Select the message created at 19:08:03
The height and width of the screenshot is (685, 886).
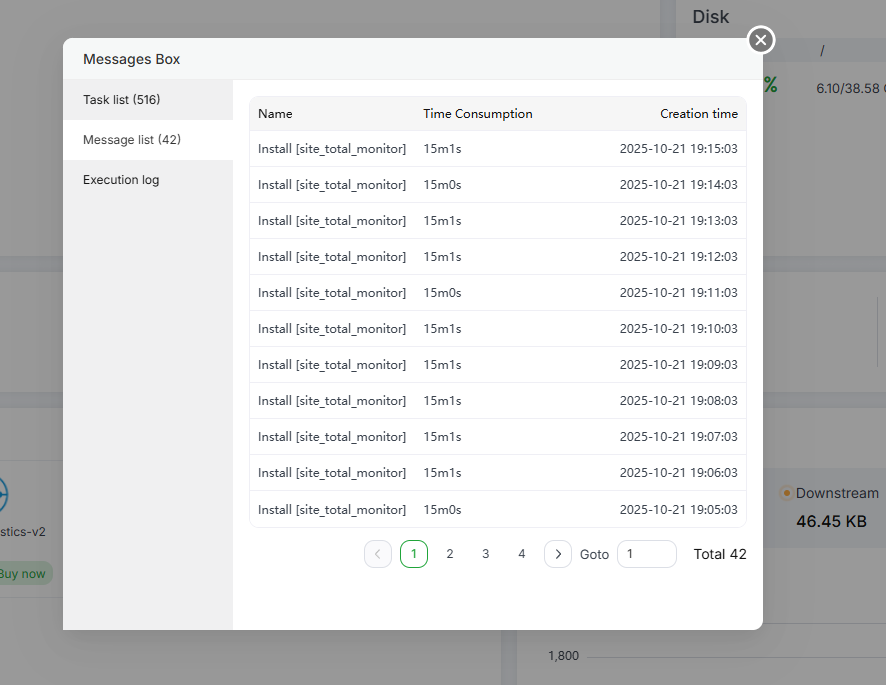point(497,401)
